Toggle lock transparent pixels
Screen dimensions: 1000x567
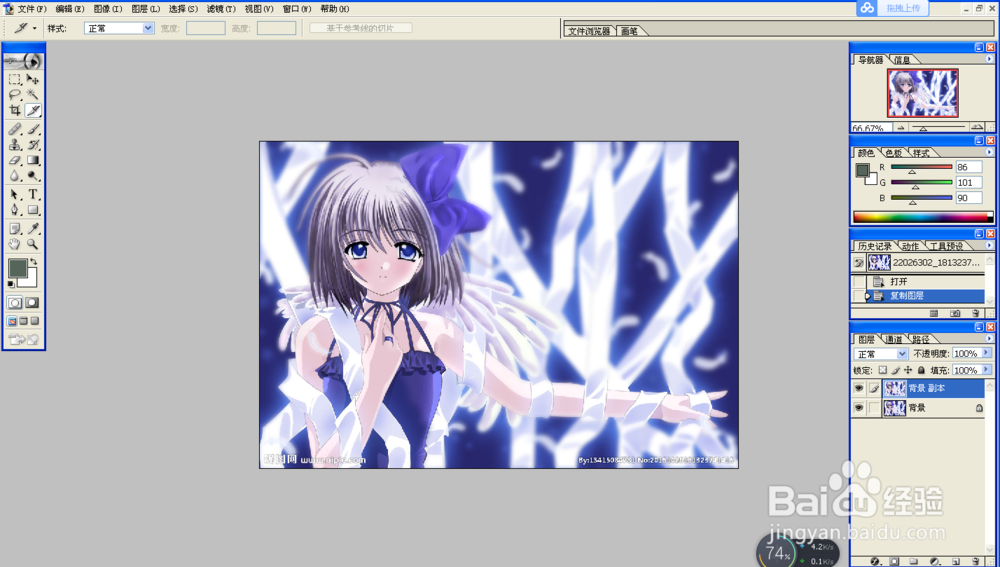coord(883,370)
